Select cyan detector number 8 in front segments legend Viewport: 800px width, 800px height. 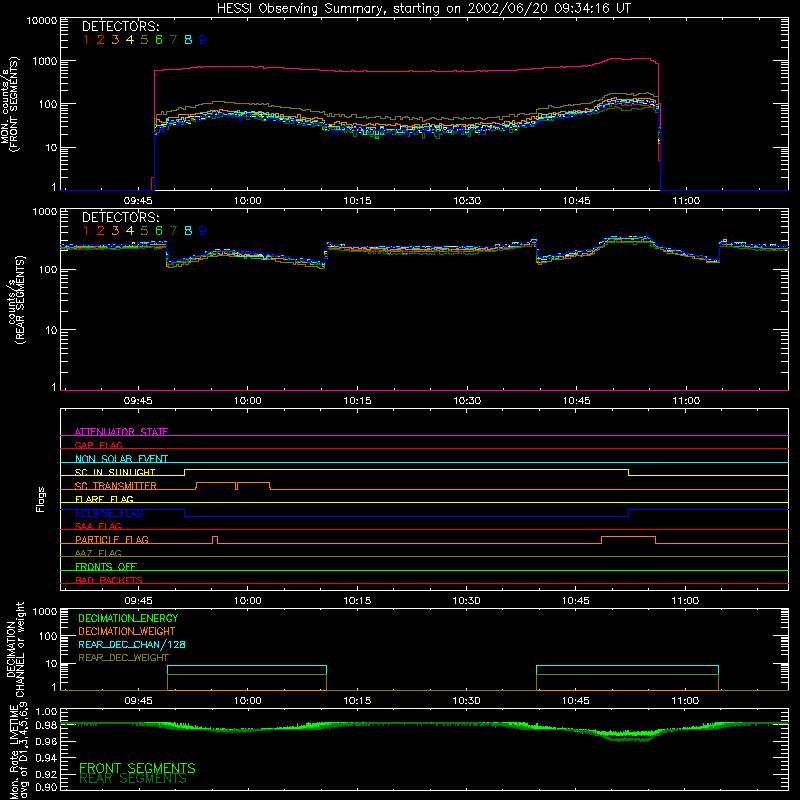(188, 40)
